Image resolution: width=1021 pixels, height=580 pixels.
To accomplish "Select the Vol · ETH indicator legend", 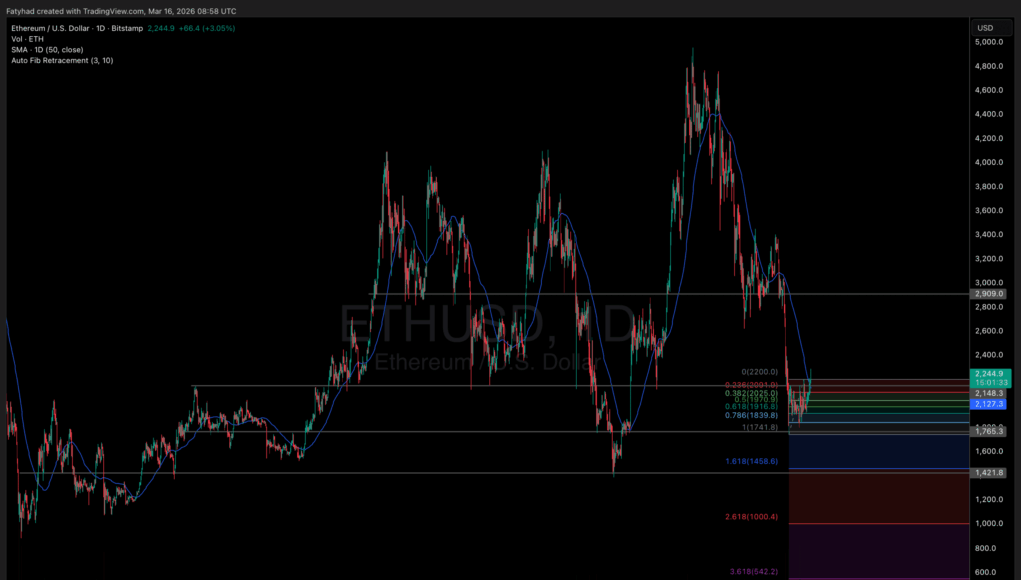I will [26, 39].
